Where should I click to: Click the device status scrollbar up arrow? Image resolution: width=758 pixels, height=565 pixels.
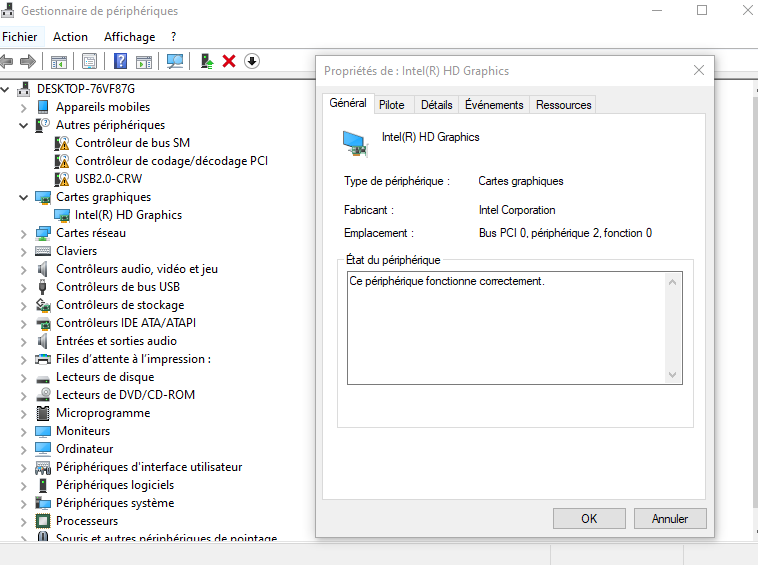672,282
